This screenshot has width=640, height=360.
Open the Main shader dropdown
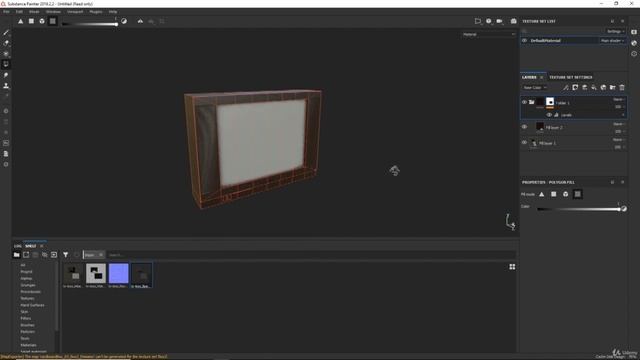612,41
